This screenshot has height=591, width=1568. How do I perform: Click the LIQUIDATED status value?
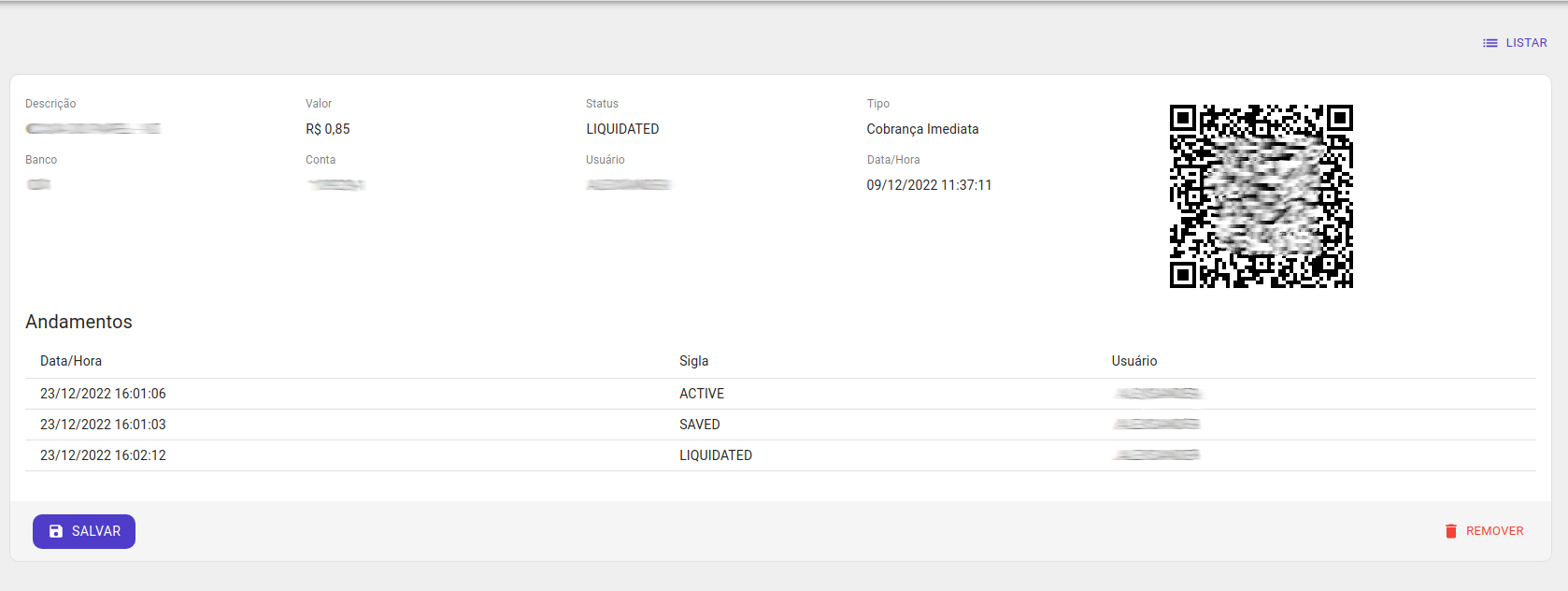(x=622, y=129)
